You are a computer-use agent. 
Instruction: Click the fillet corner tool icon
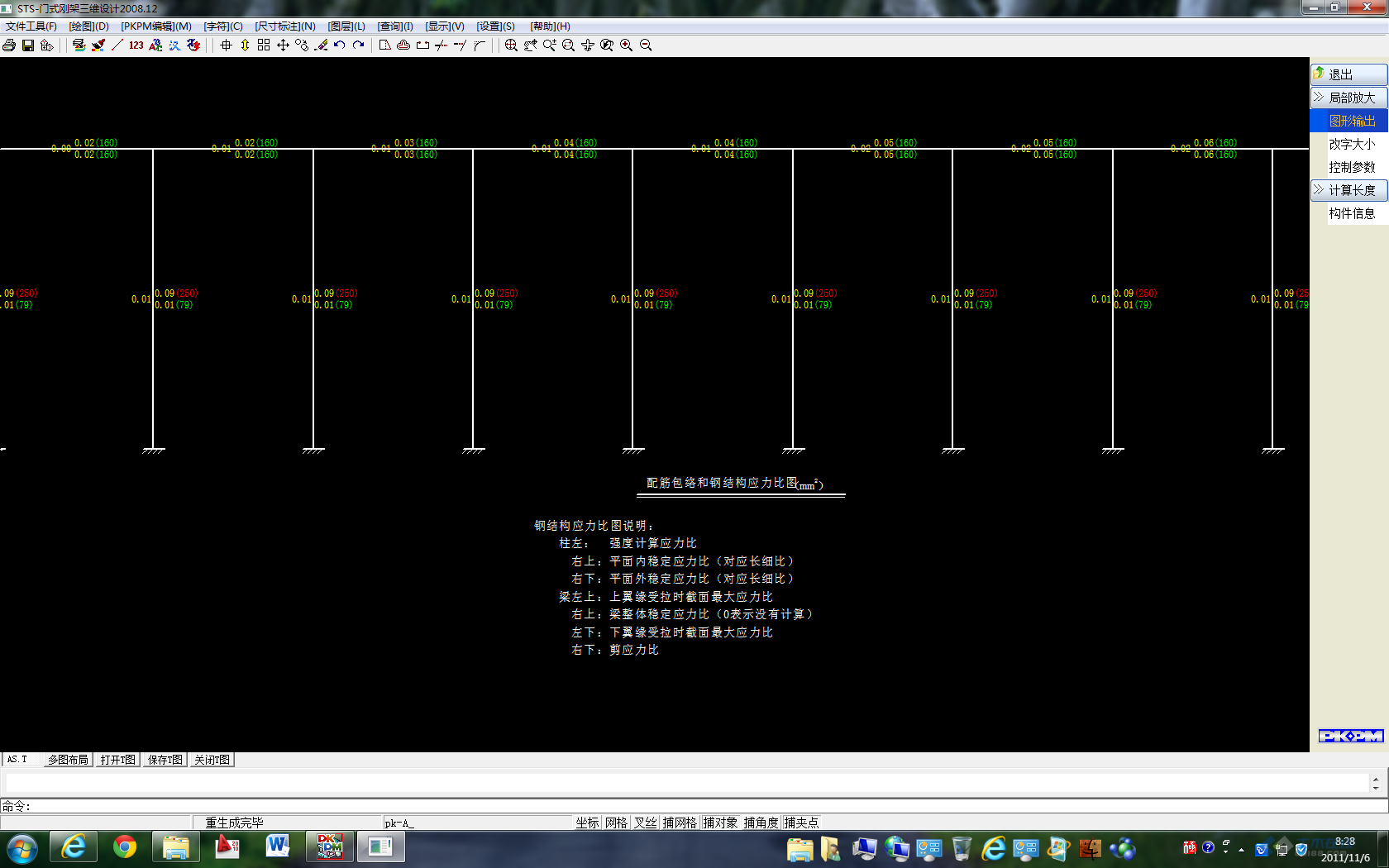[x=480, y=45]
